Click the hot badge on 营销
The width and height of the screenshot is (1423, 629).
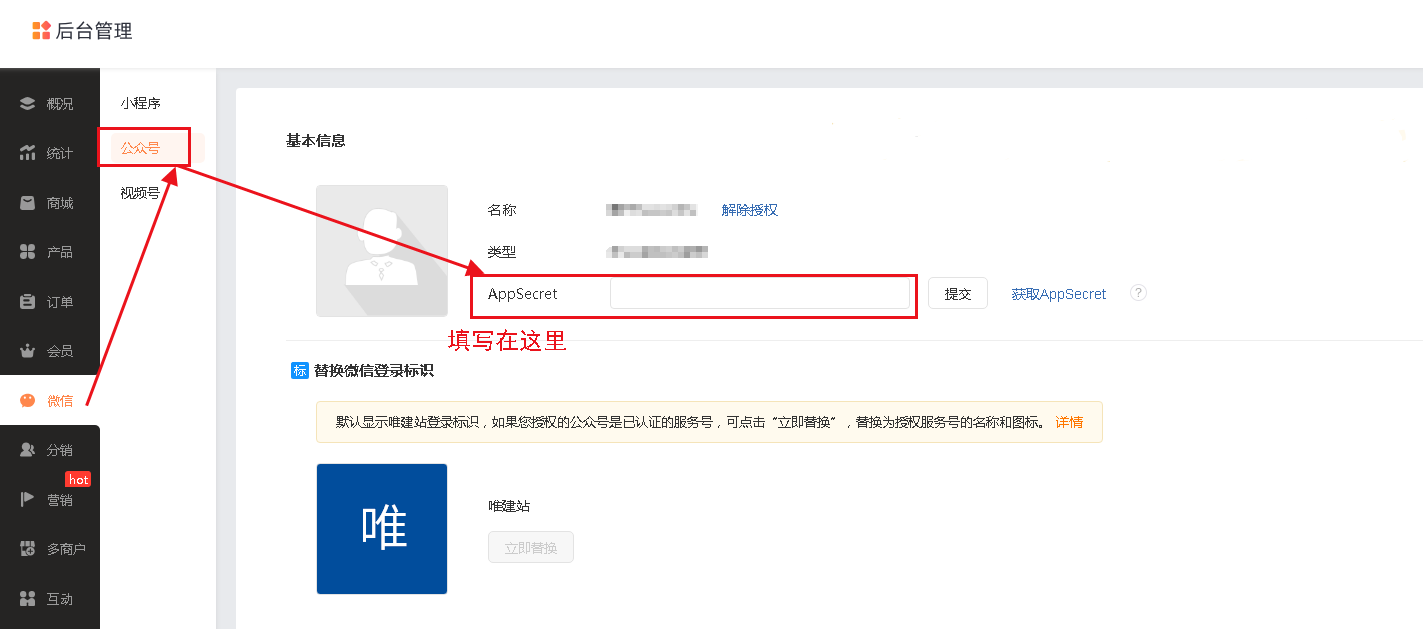point(78,479)
